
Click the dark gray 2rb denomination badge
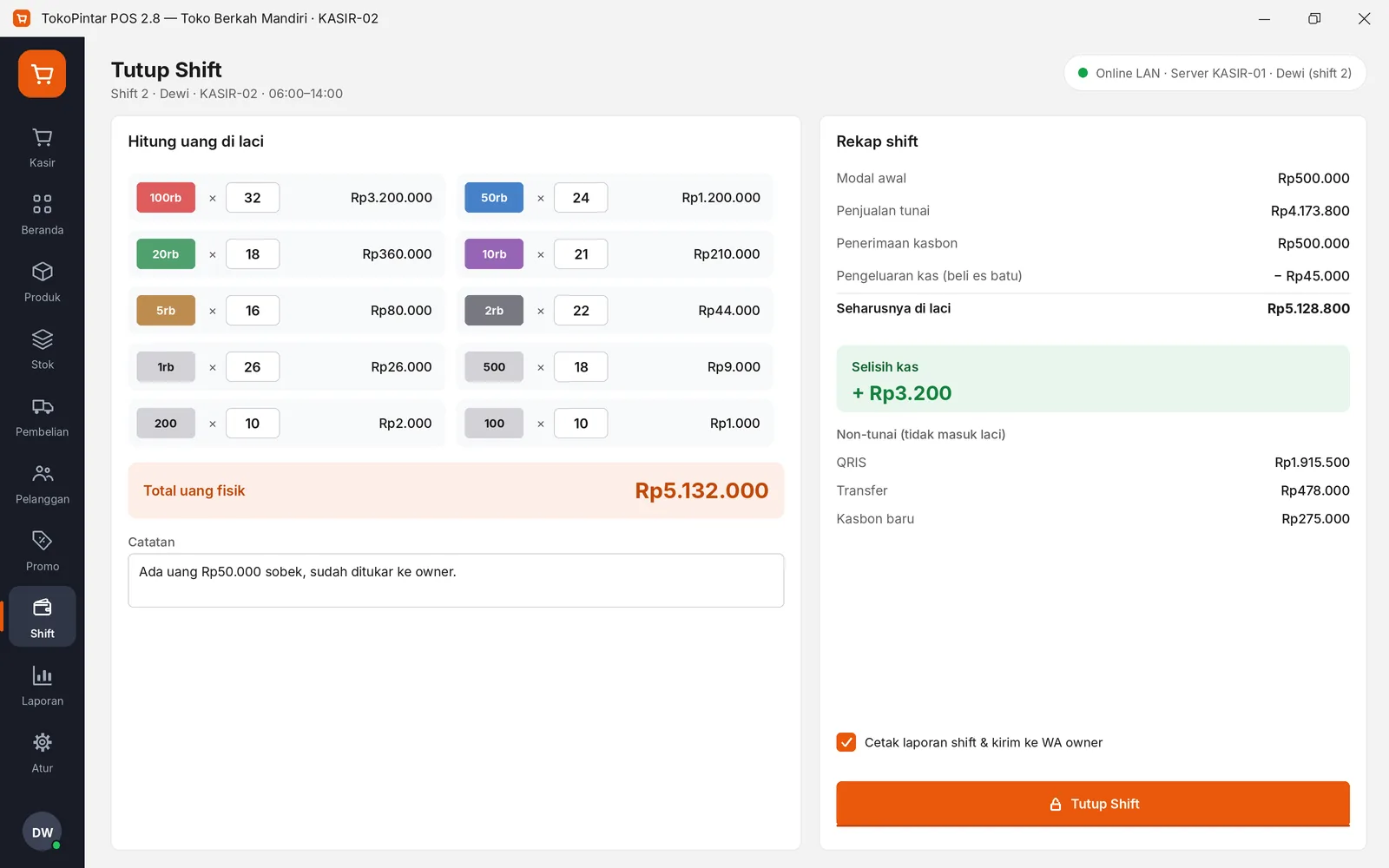point(494,311)
